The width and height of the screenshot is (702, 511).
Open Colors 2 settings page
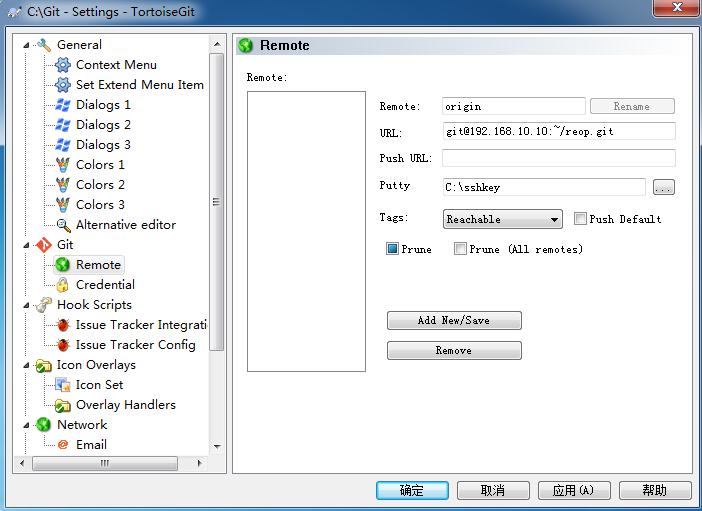[100, 185]
